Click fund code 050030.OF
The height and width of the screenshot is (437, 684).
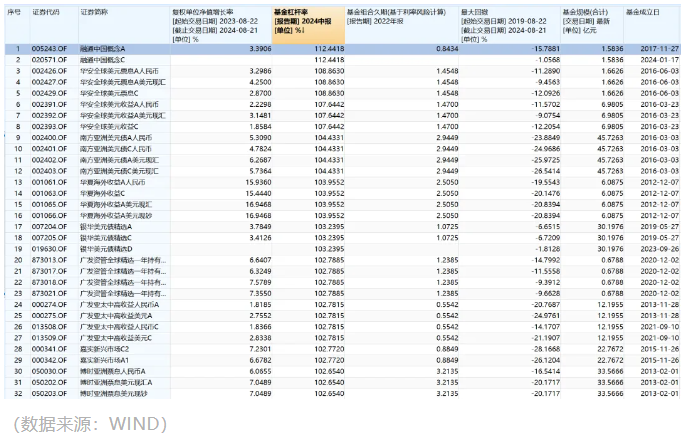49,371
